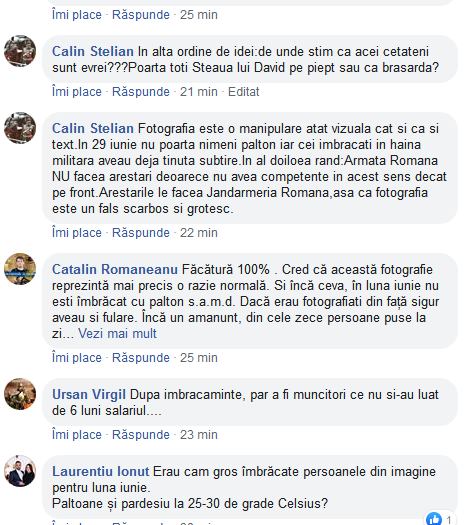Open the 23 min timestamp on Ursan's comment
The width and height of the screenshot is (467, 525).
199,435
